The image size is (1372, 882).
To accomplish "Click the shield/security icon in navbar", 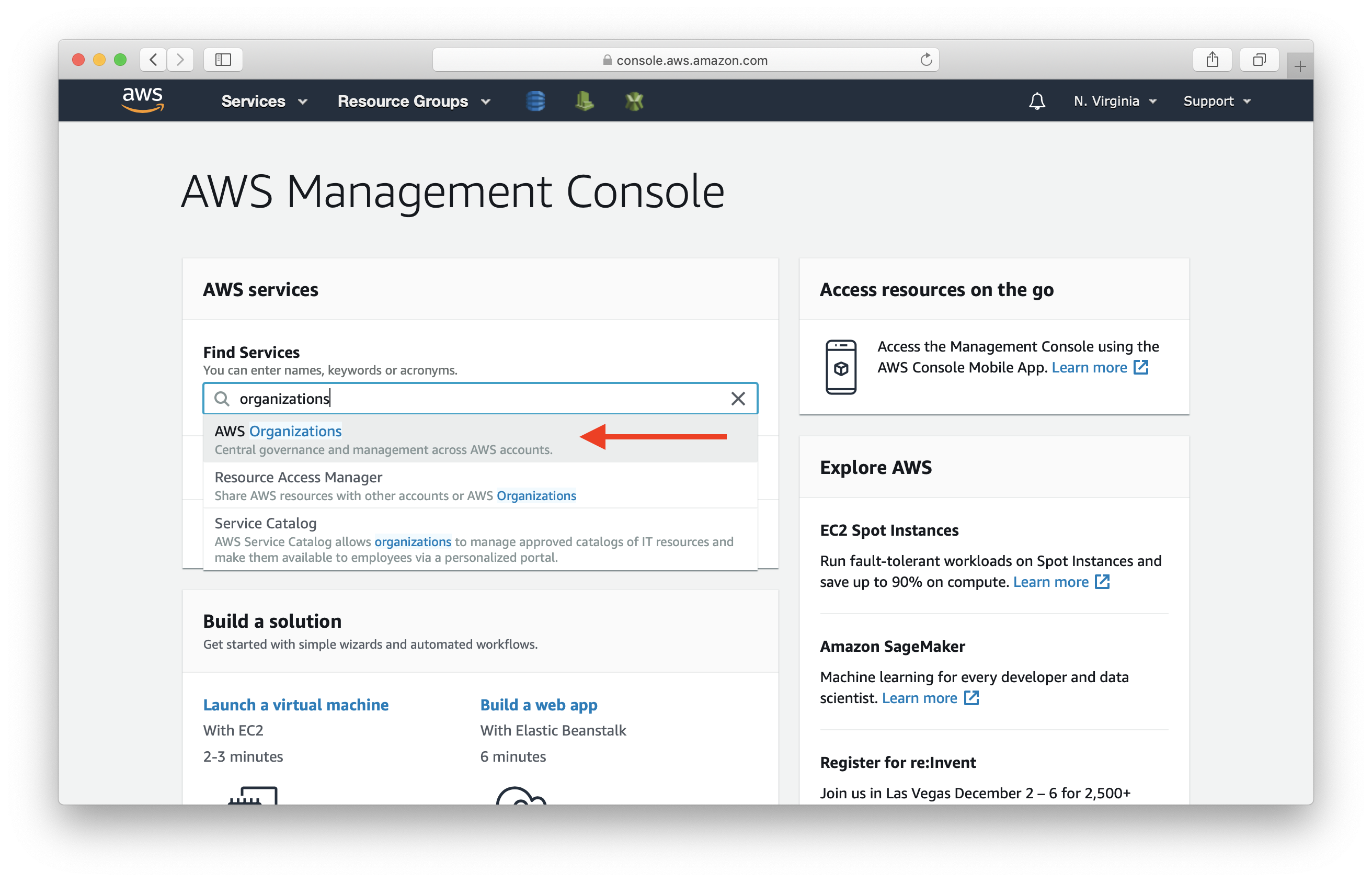I will 634,100.
